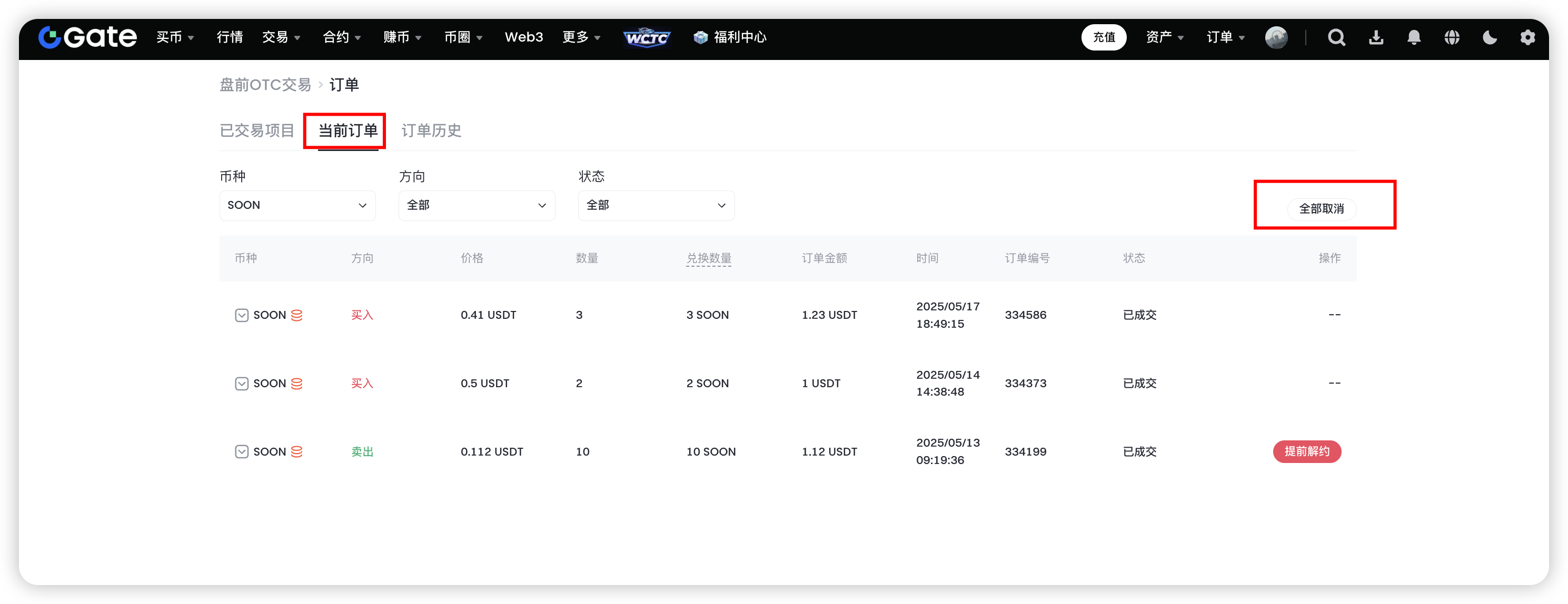1568x604 pixels.
Task: Click the 全部取消 button
Action: click(1321, 209)
